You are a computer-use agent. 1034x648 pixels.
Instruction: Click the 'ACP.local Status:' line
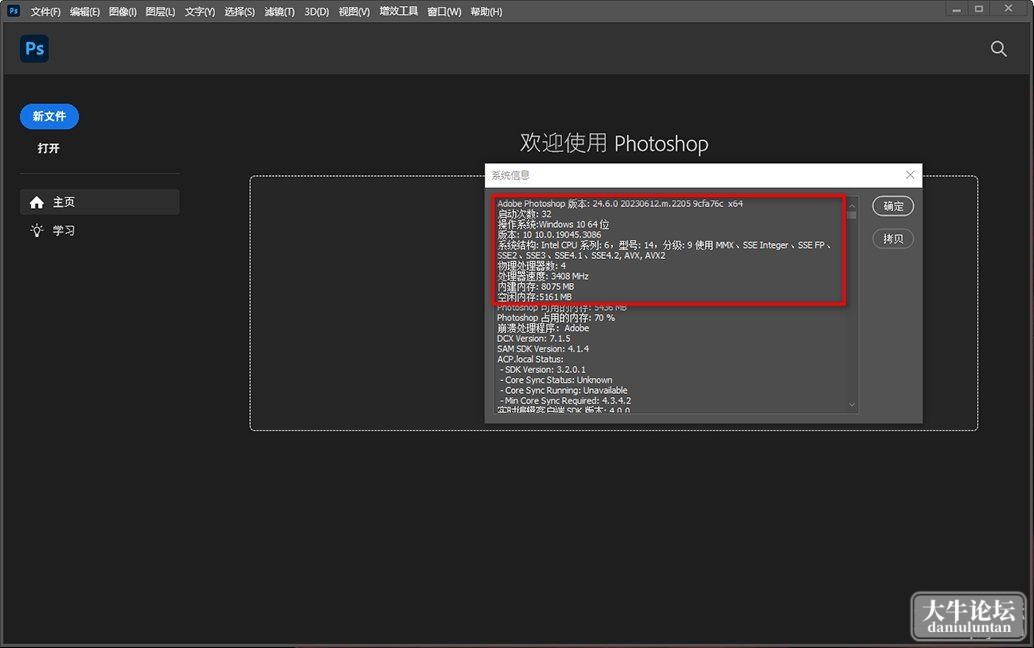click(x=530, y=359)
